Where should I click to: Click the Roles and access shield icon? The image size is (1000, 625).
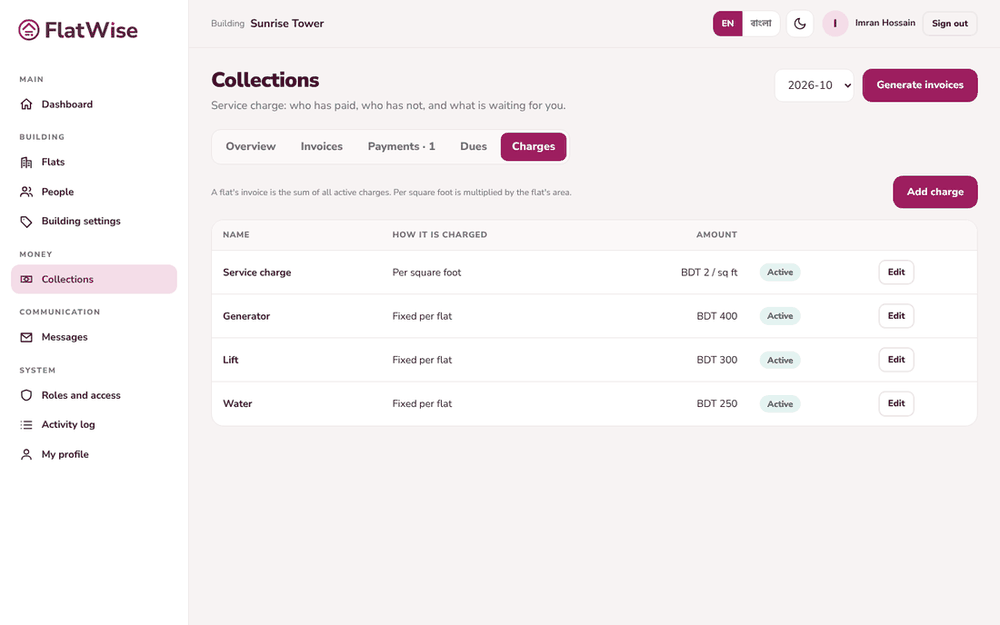26,395
